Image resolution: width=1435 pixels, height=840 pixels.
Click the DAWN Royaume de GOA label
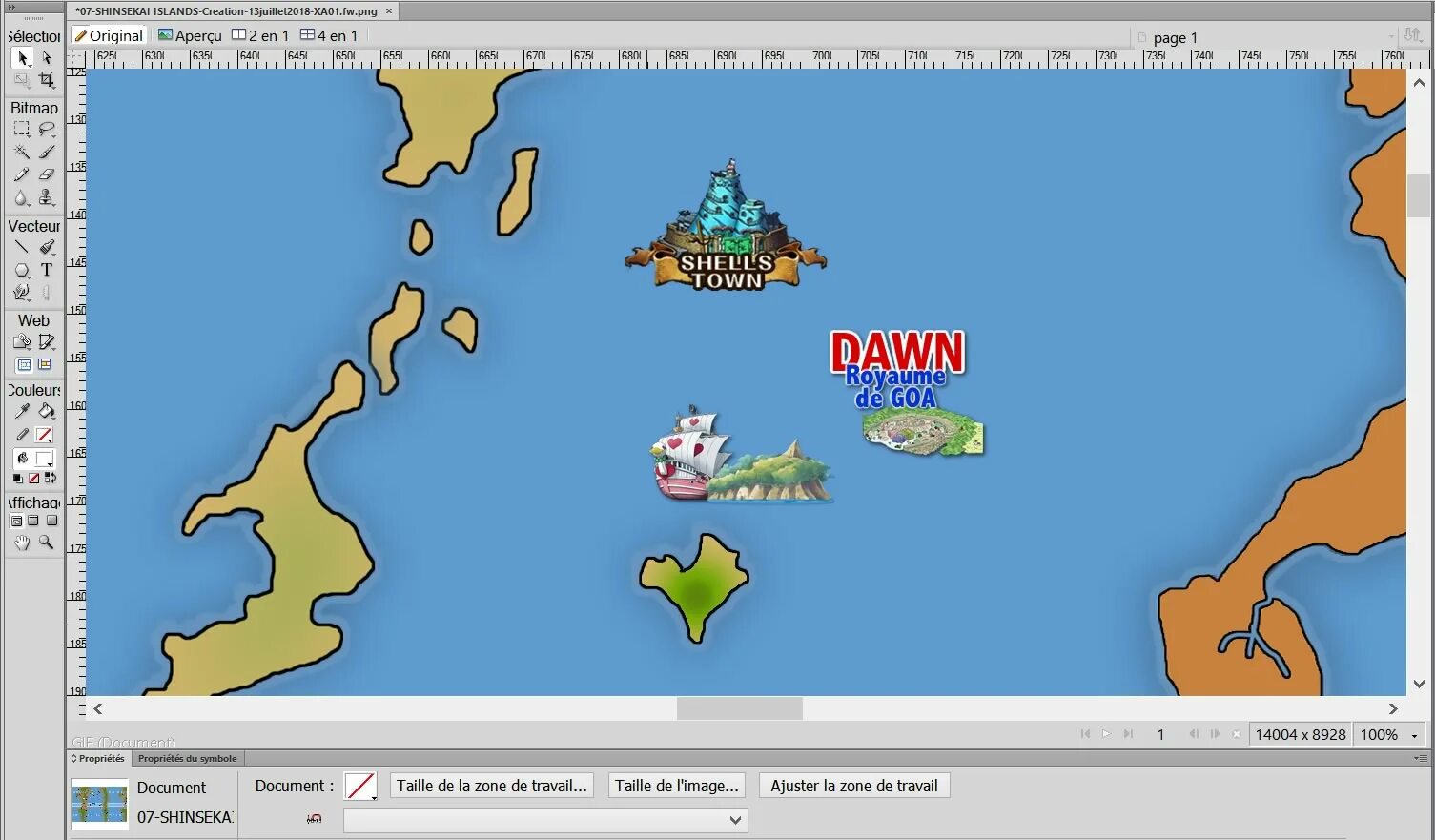(x=897, y=370)
